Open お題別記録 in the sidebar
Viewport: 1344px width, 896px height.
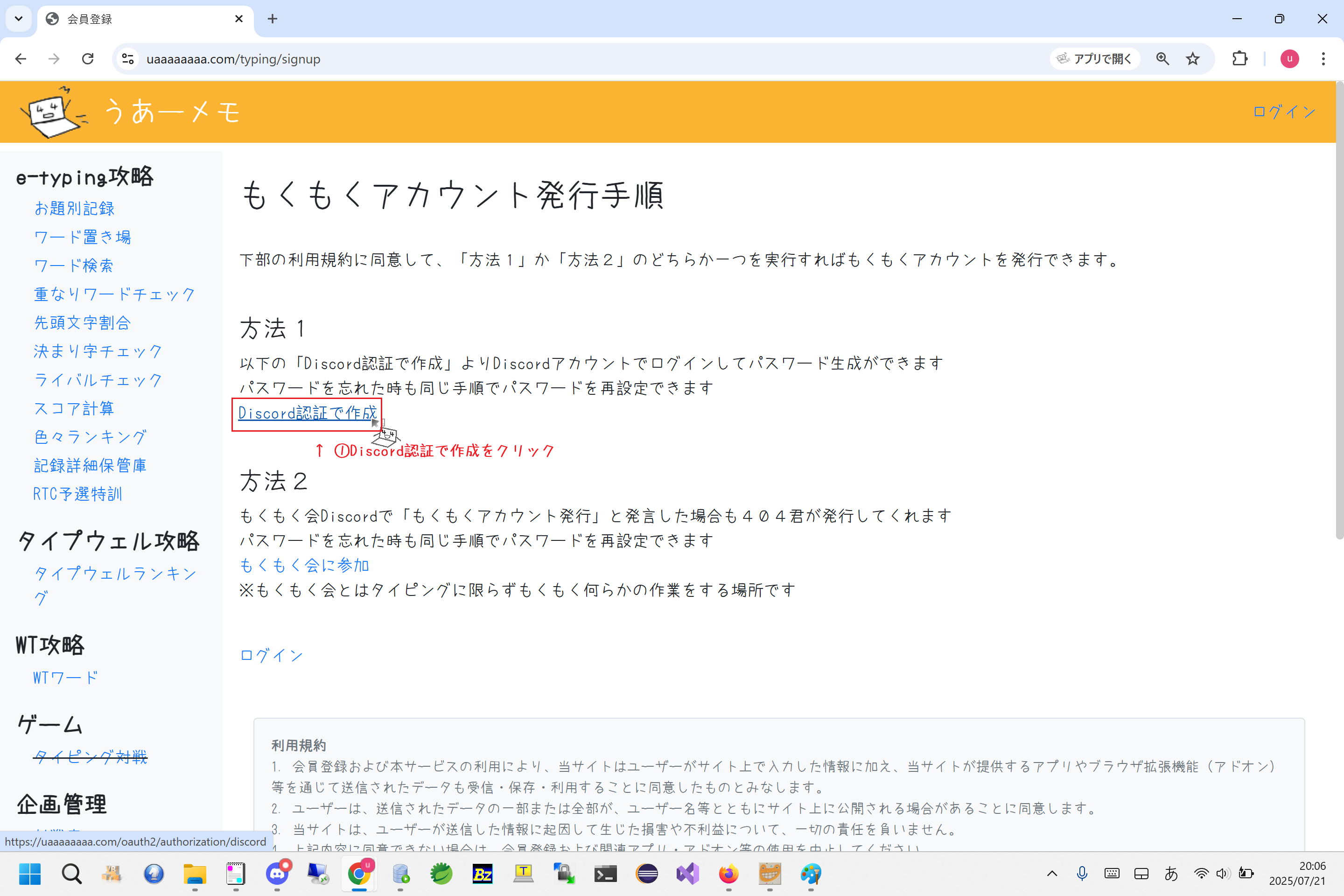click(74, 209)
